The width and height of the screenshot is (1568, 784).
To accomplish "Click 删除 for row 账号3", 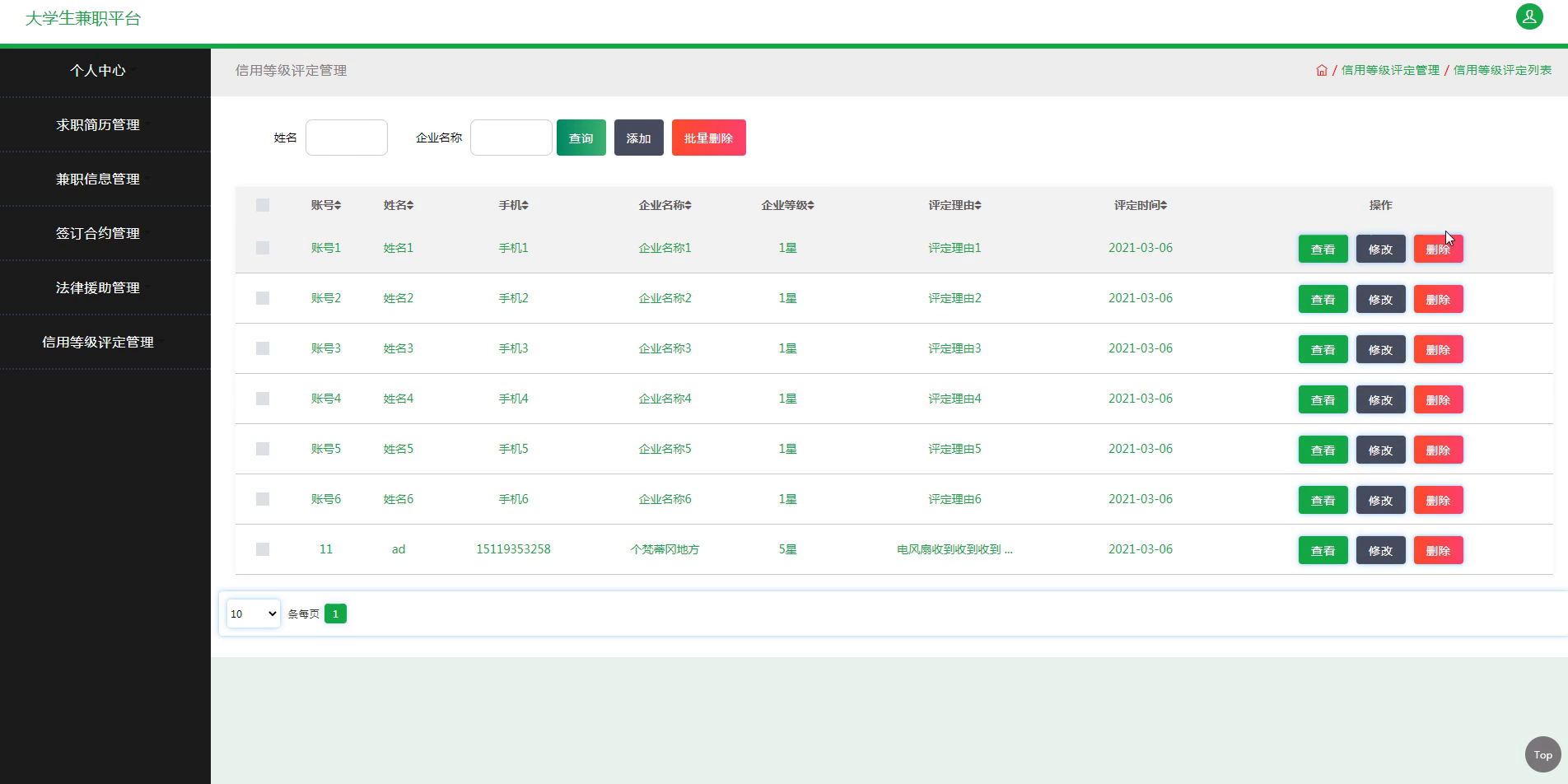I will (1439, 349).
